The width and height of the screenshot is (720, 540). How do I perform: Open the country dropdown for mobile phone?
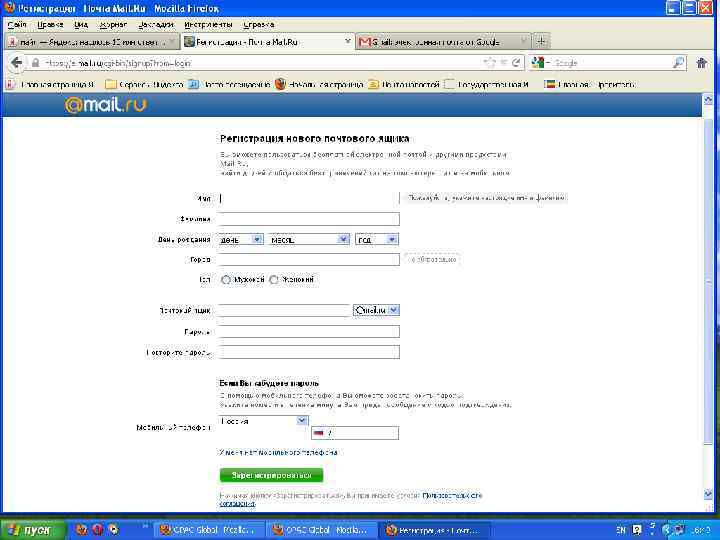coord(264,421)
